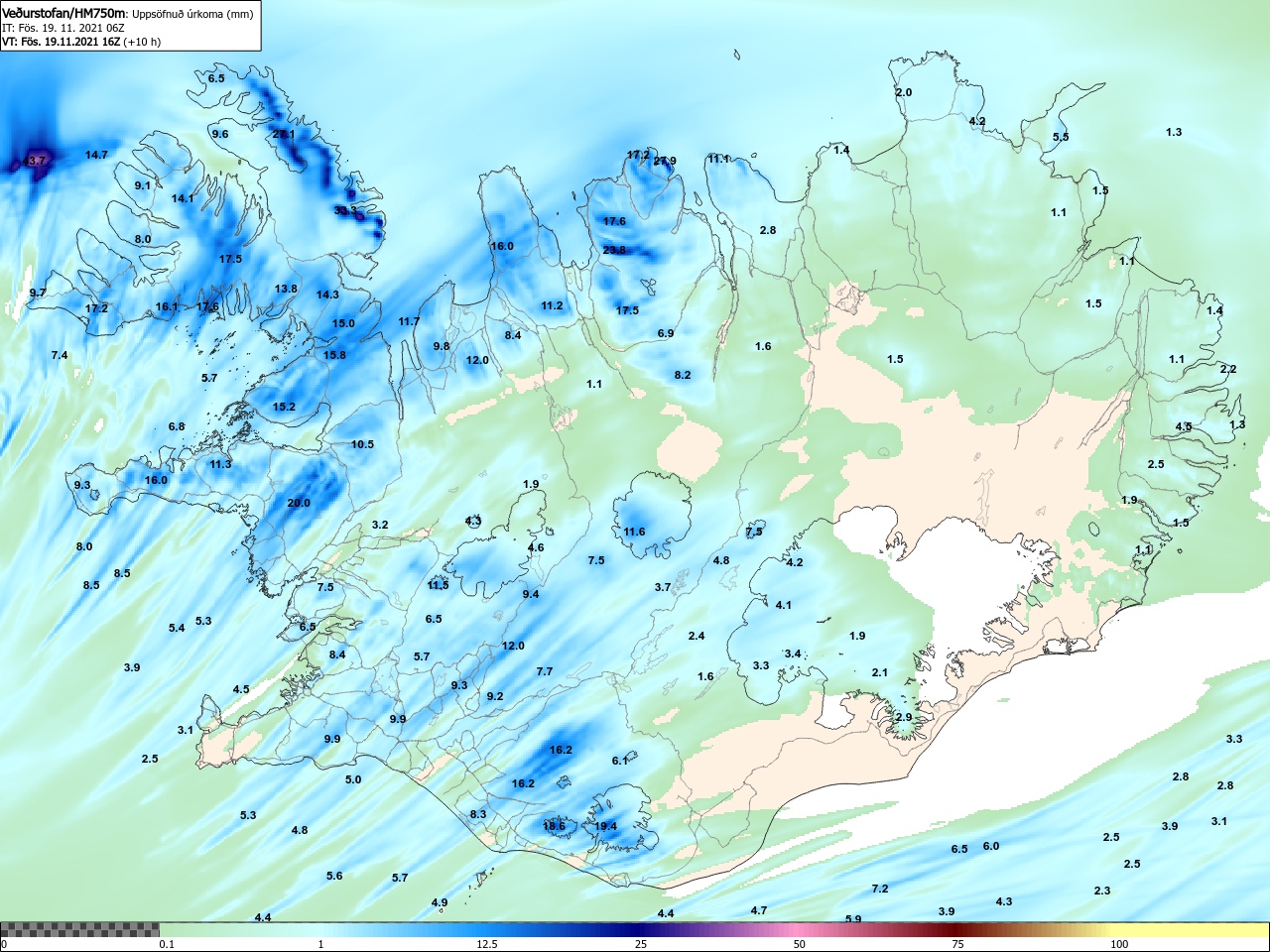Click the 12.5 legend scale label

click(487, 944)
